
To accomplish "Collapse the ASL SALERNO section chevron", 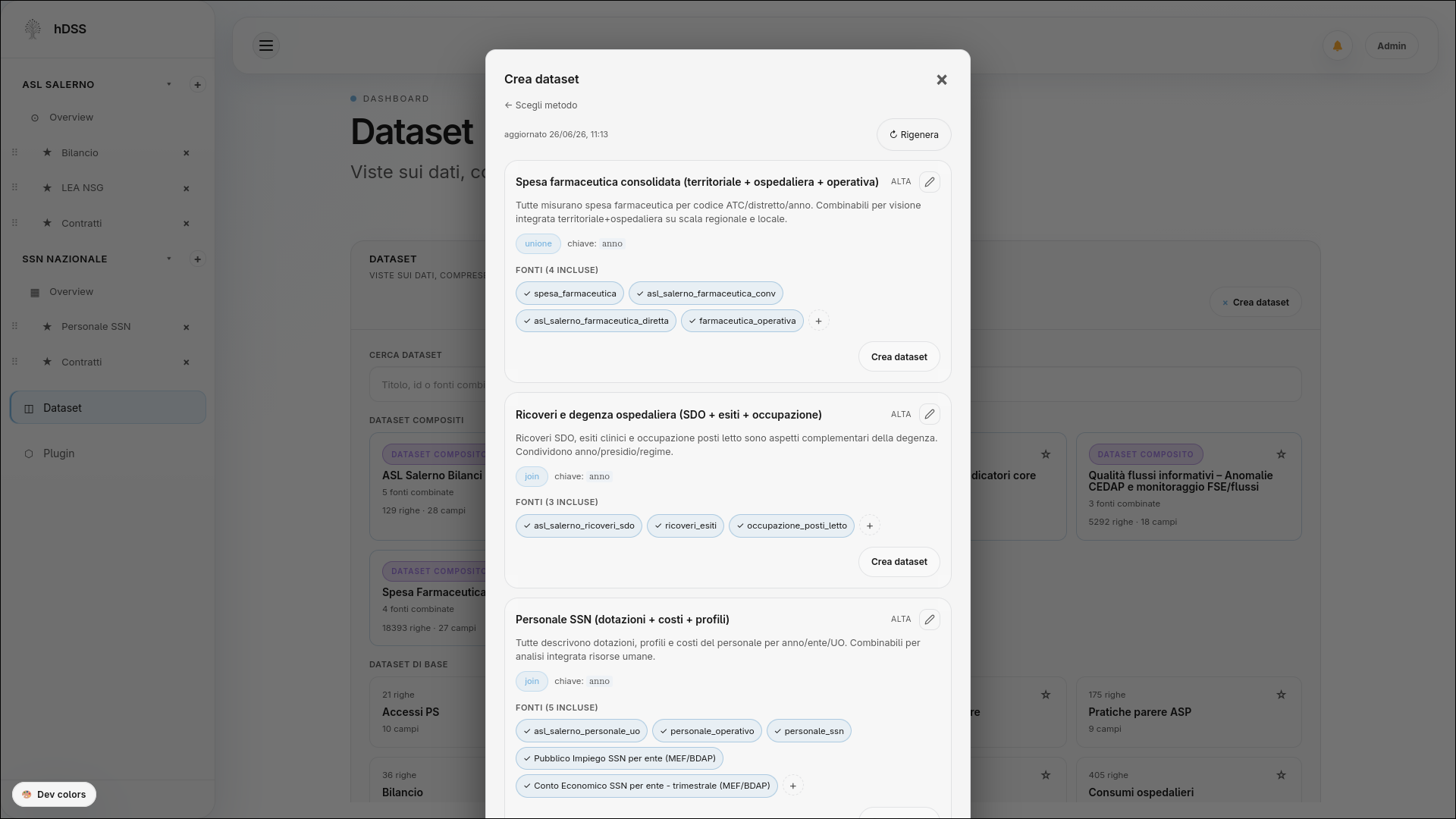I will [x=169, y=84].
